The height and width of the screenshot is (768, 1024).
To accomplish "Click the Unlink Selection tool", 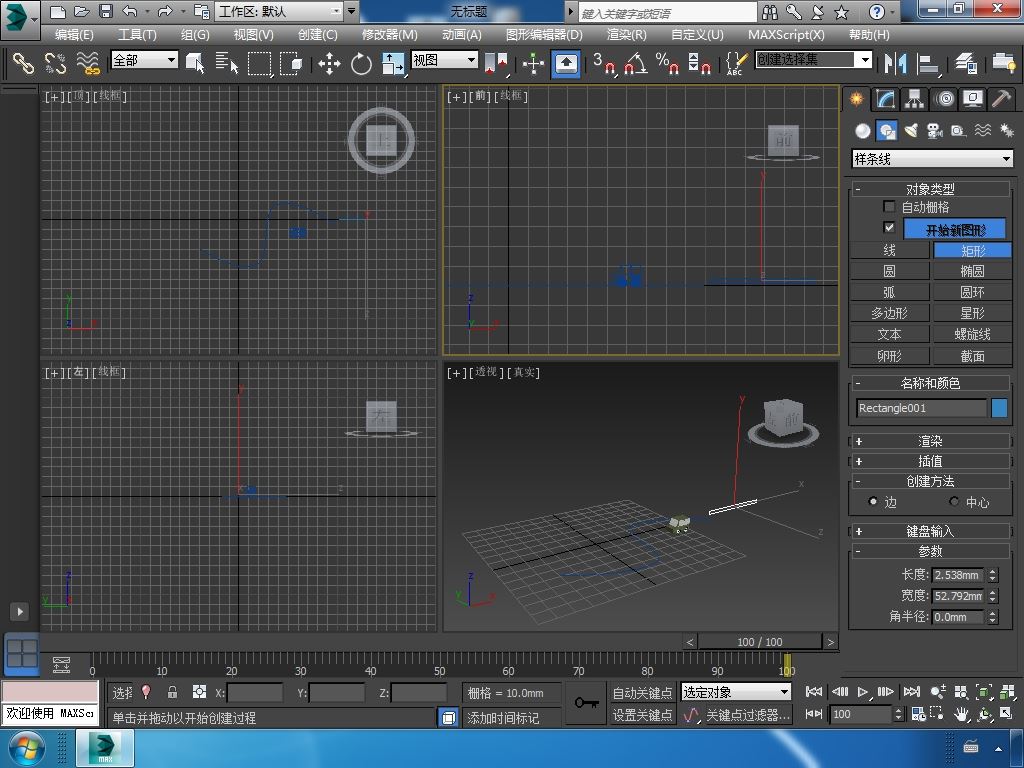I will pos(56,63).
